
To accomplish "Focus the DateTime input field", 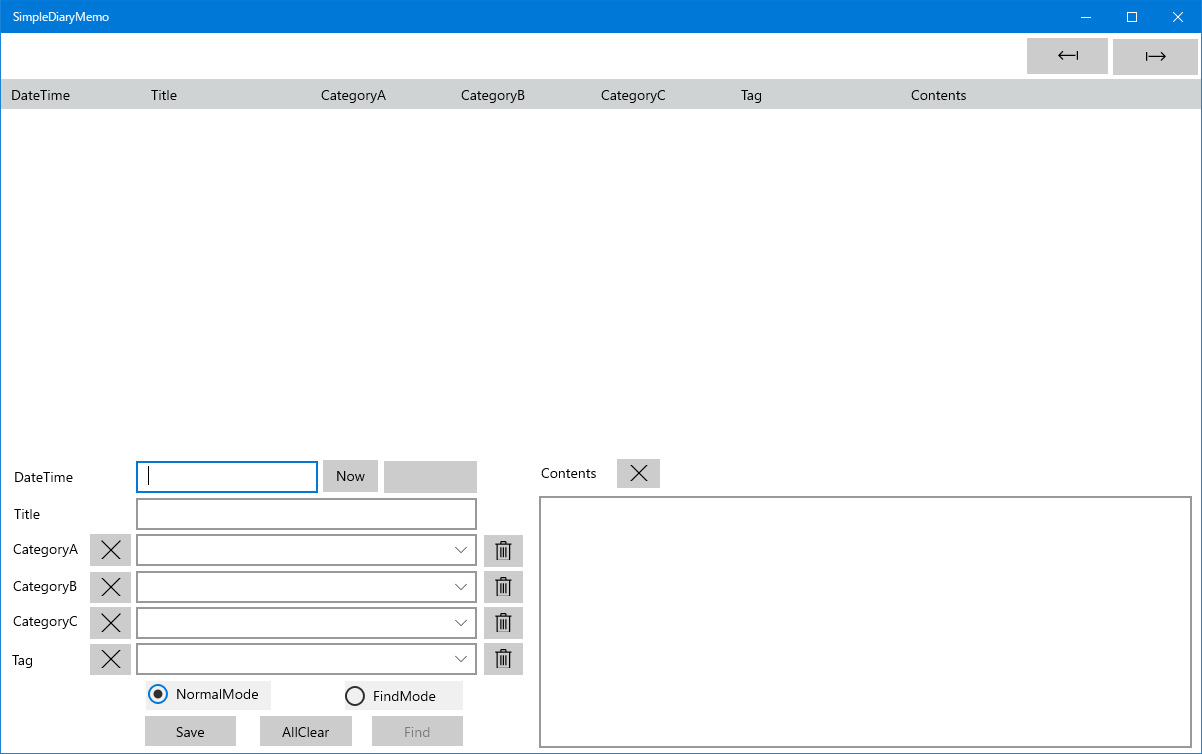I will (x=227, y=477).
